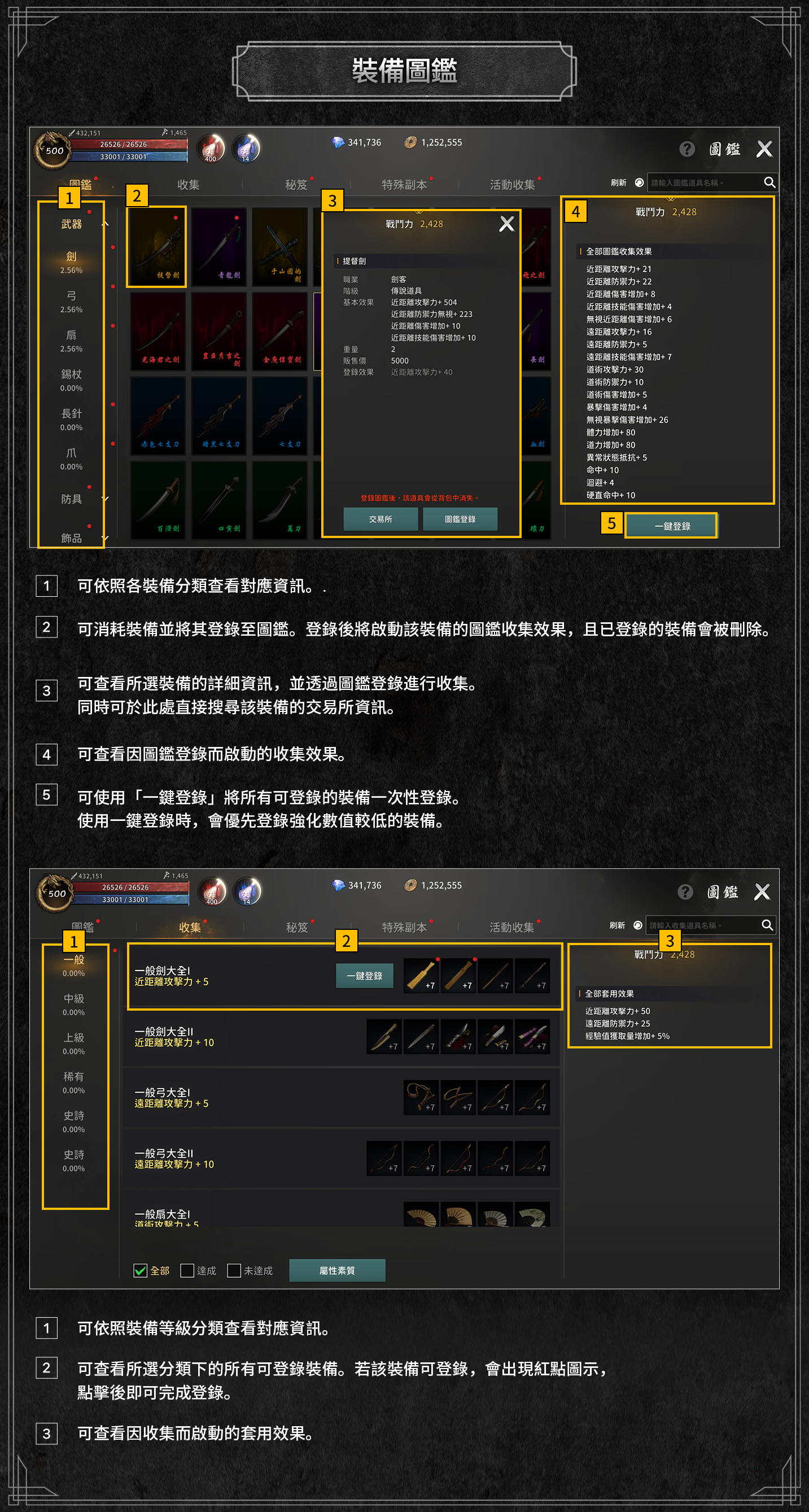This screenshot has width=809, height=1512.
Task: Click the search magnifier in upper panel
Action: click(x=768, y=182)
